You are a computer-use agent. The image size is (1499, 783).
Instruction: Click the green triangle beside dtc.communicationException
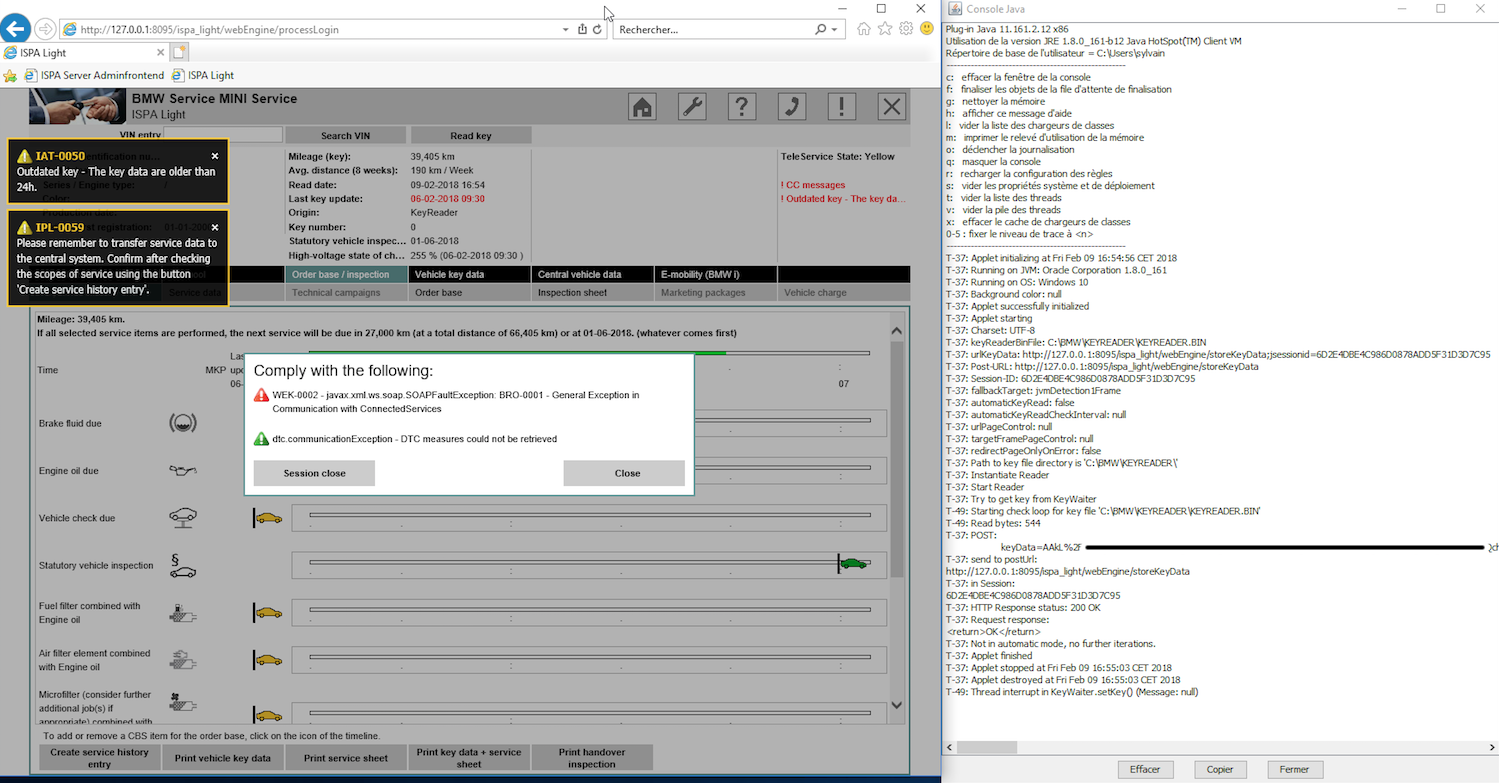coord(261,438)
